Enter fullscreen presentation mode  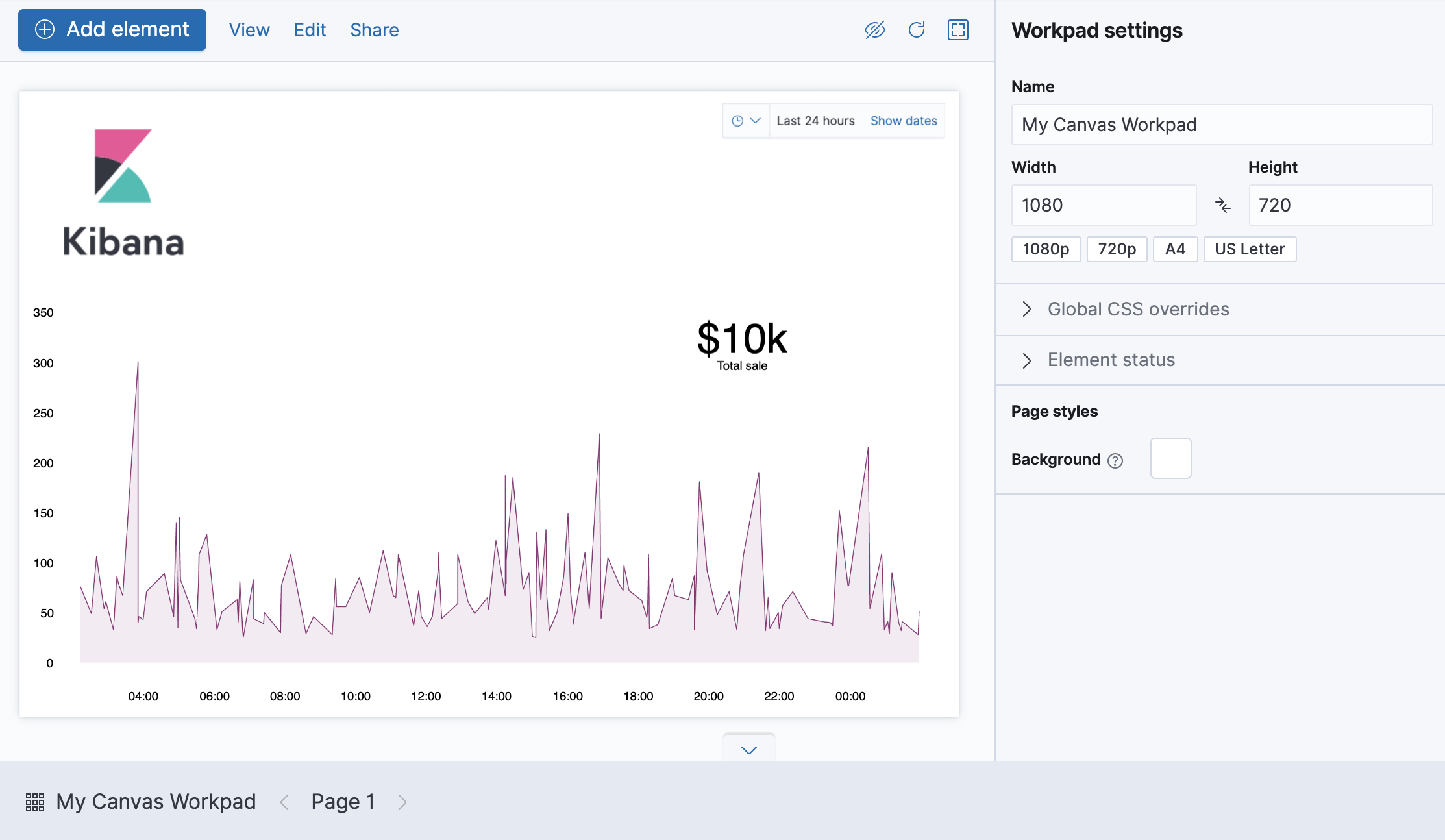point(957,30)
